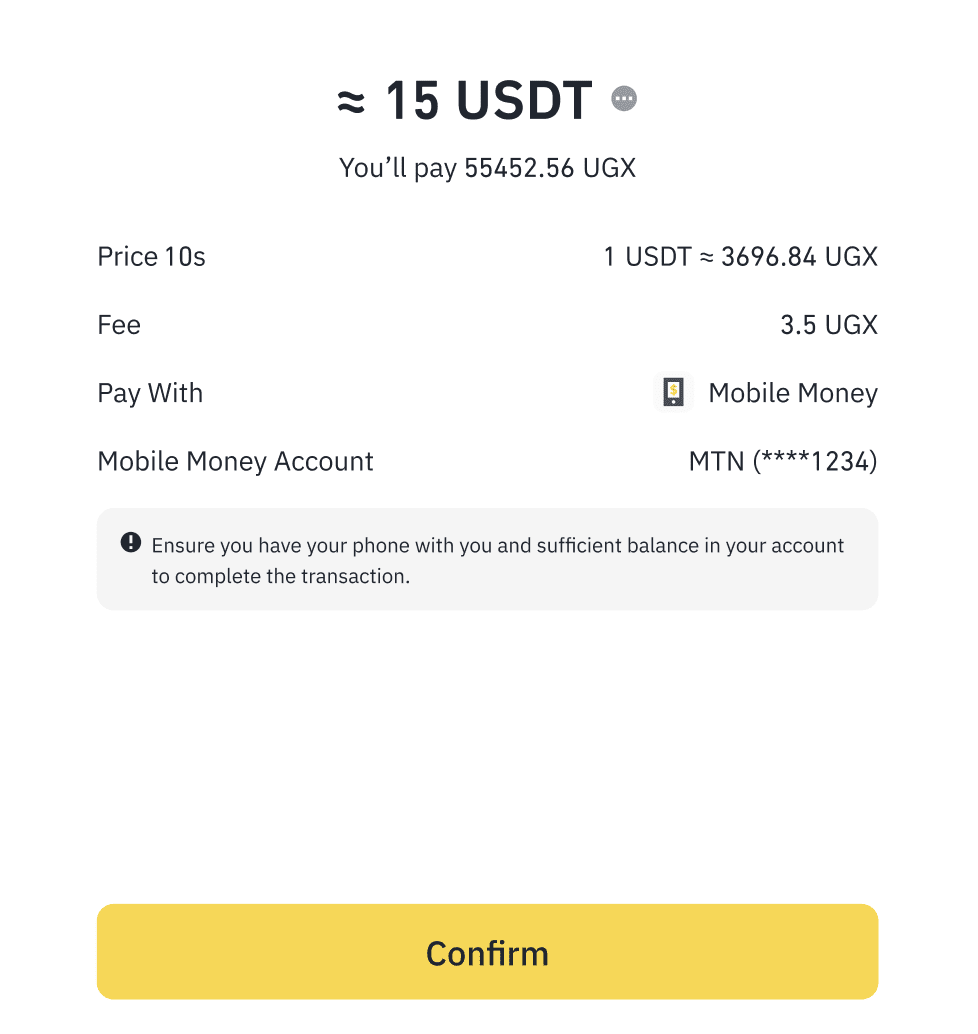Click the exclamation warning icon in notice
This screenshot has width=978, height=1034.
point(131,543)
